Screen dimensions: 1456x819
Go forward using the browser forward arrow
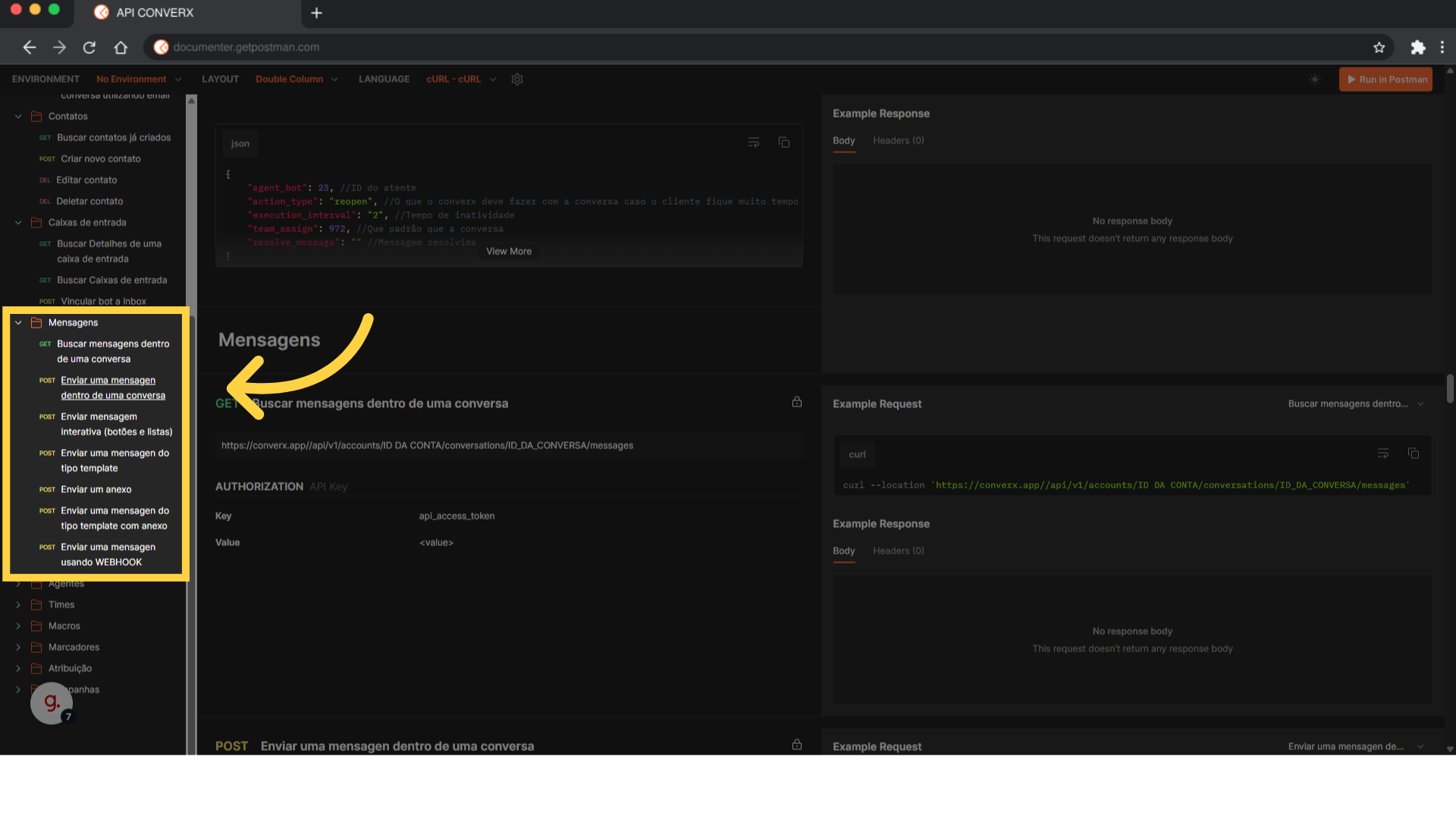tap(59, 47)
